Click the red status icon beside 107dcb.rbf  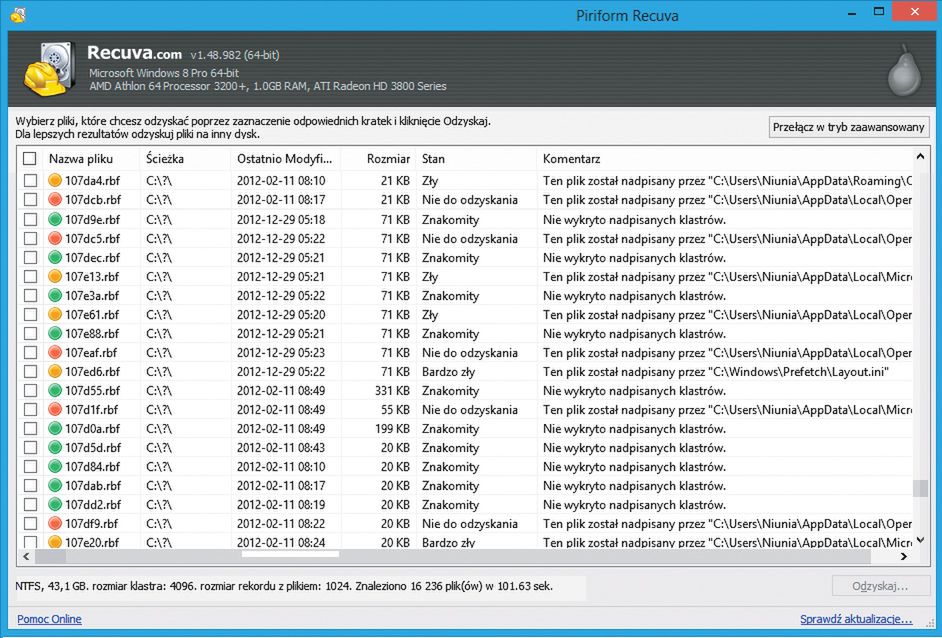click(x=55, y=199)
